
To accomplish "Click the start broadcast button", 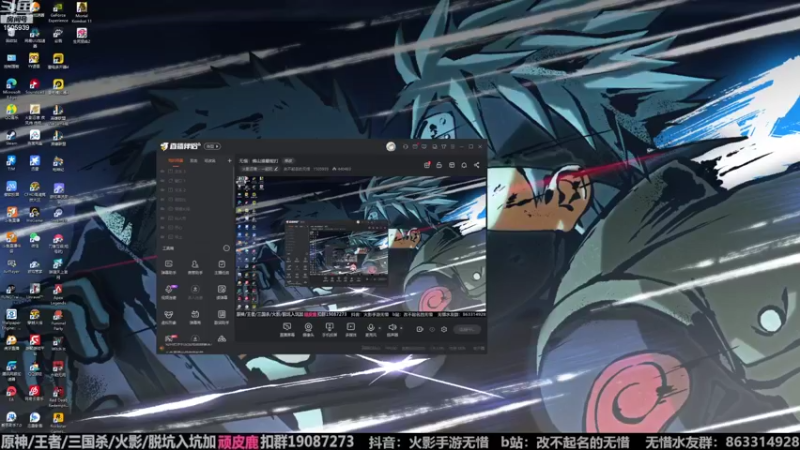I will 466,330.
